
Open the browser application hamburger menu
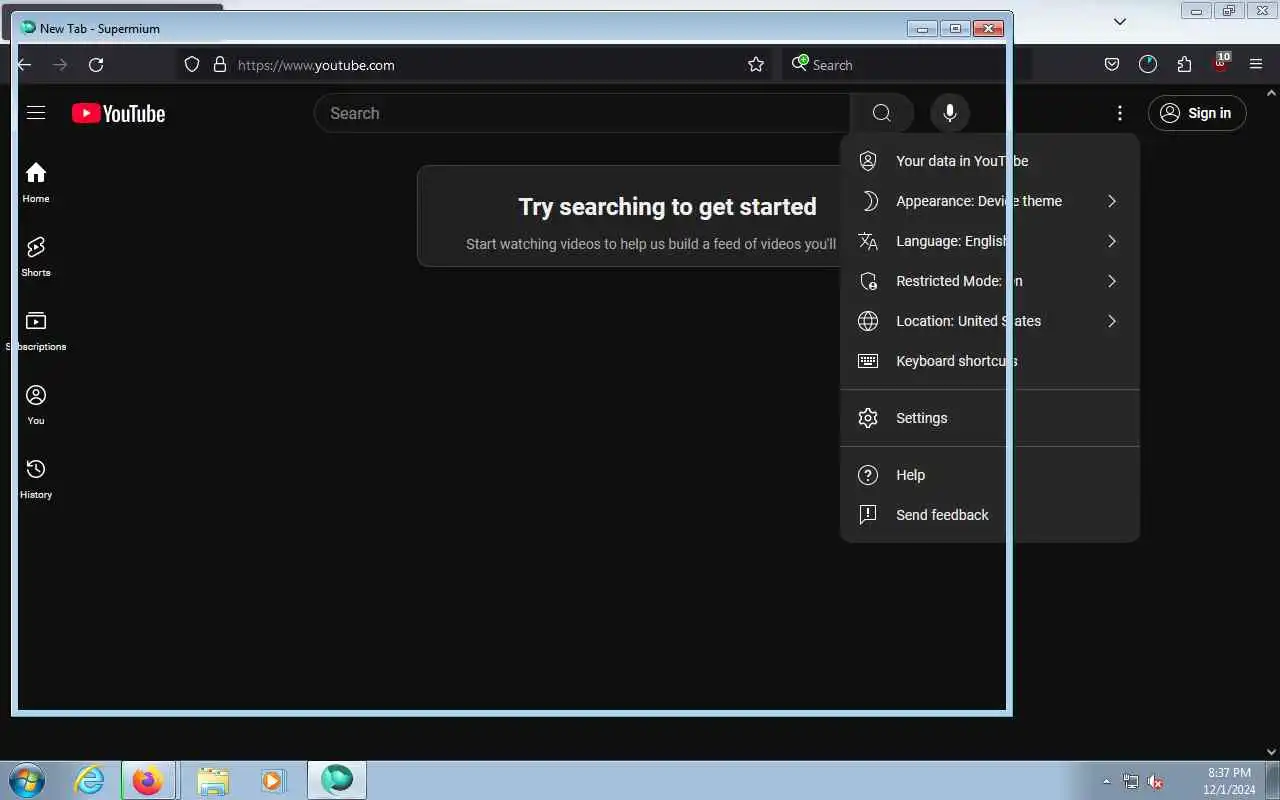click(1256, 65)
